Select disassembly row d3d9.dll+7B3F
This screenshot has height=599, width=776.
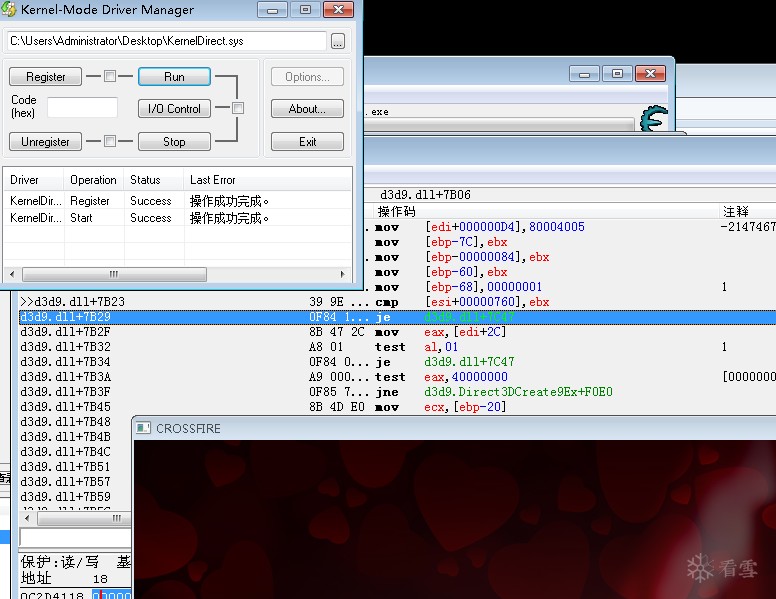pos(397,392)
